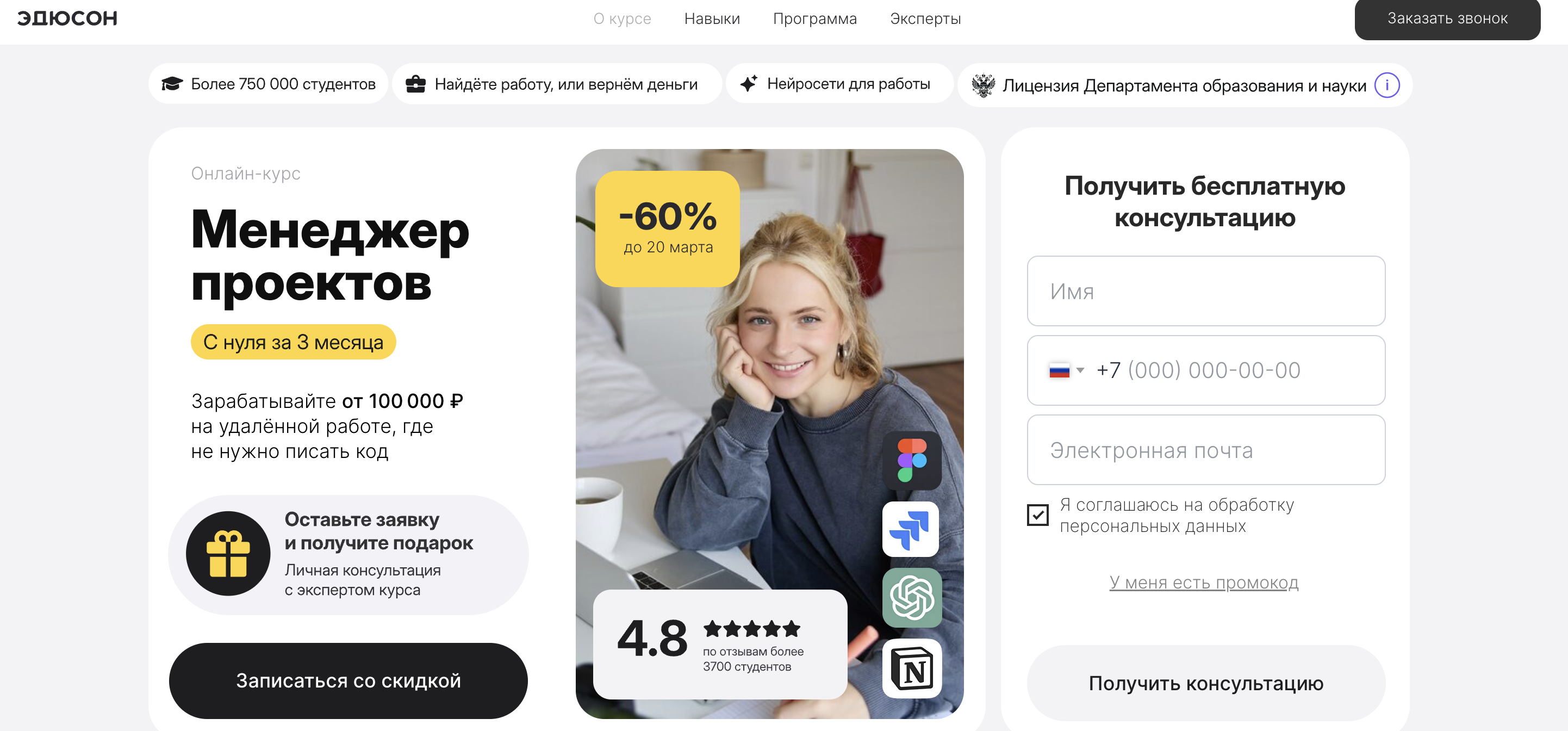1568x731 pixels.
Task: Click the briefcase icon
Action: pos(415,84)
